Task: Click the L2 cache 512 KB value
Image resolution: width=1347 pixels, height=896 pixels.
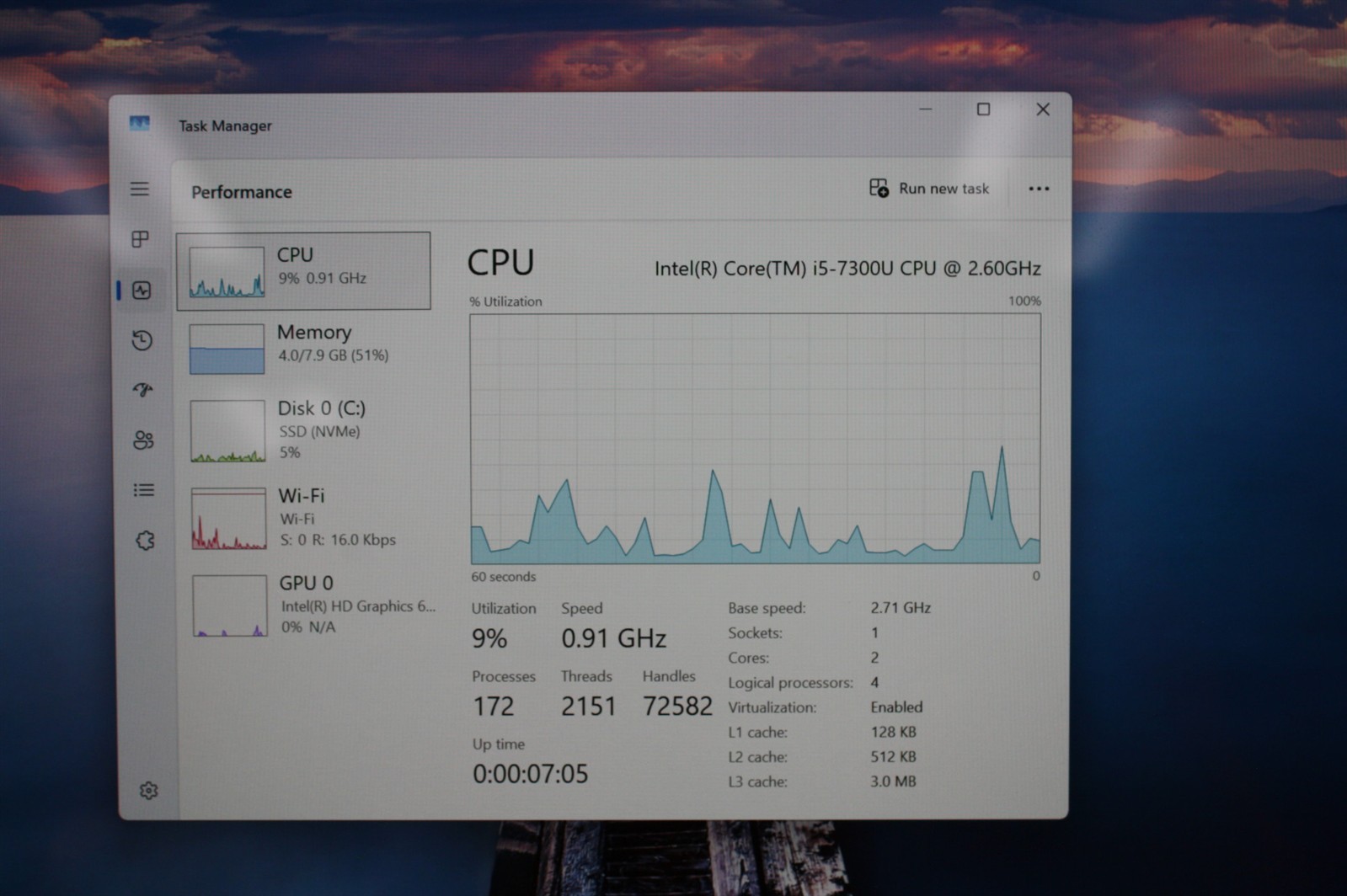Action: click(893, 757)
